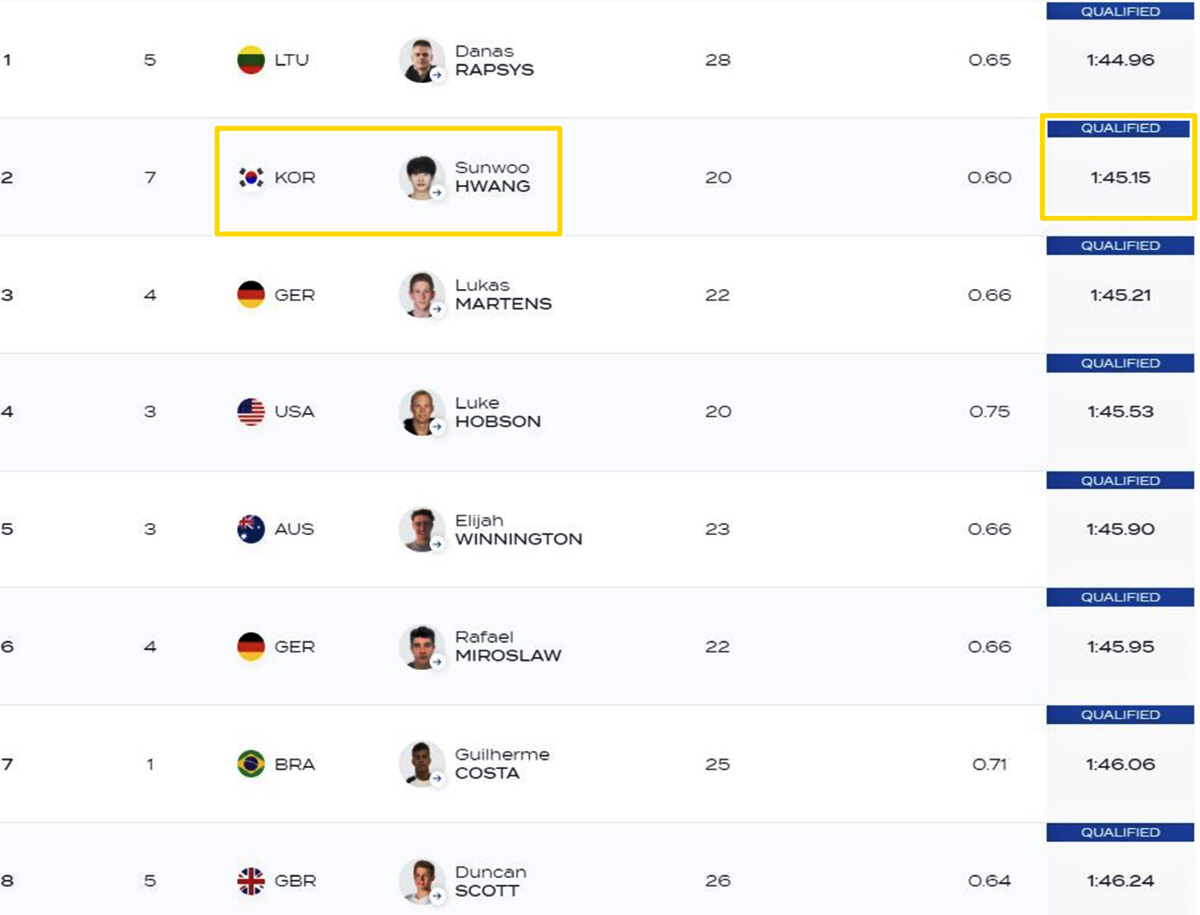Select the 1:45.15 time result

1120,178
